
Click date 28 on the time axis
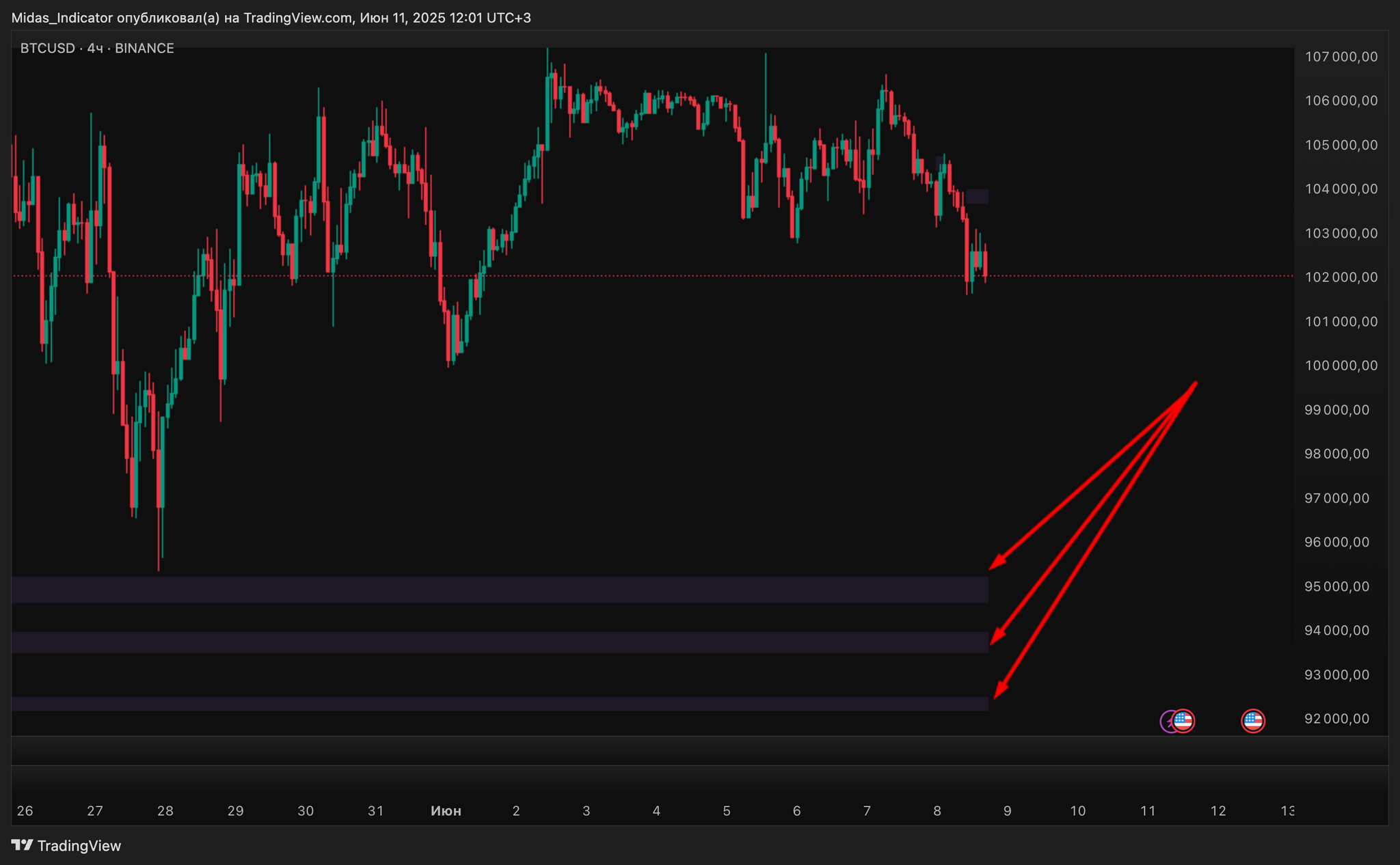point(165,811)
